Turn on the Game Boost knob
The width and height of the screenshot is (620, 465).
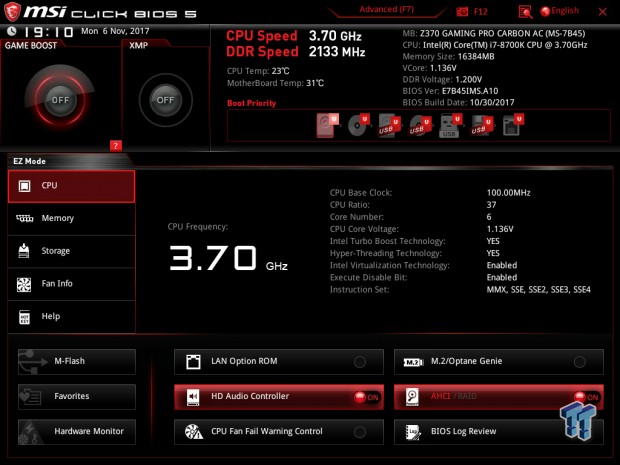point(59,100)
